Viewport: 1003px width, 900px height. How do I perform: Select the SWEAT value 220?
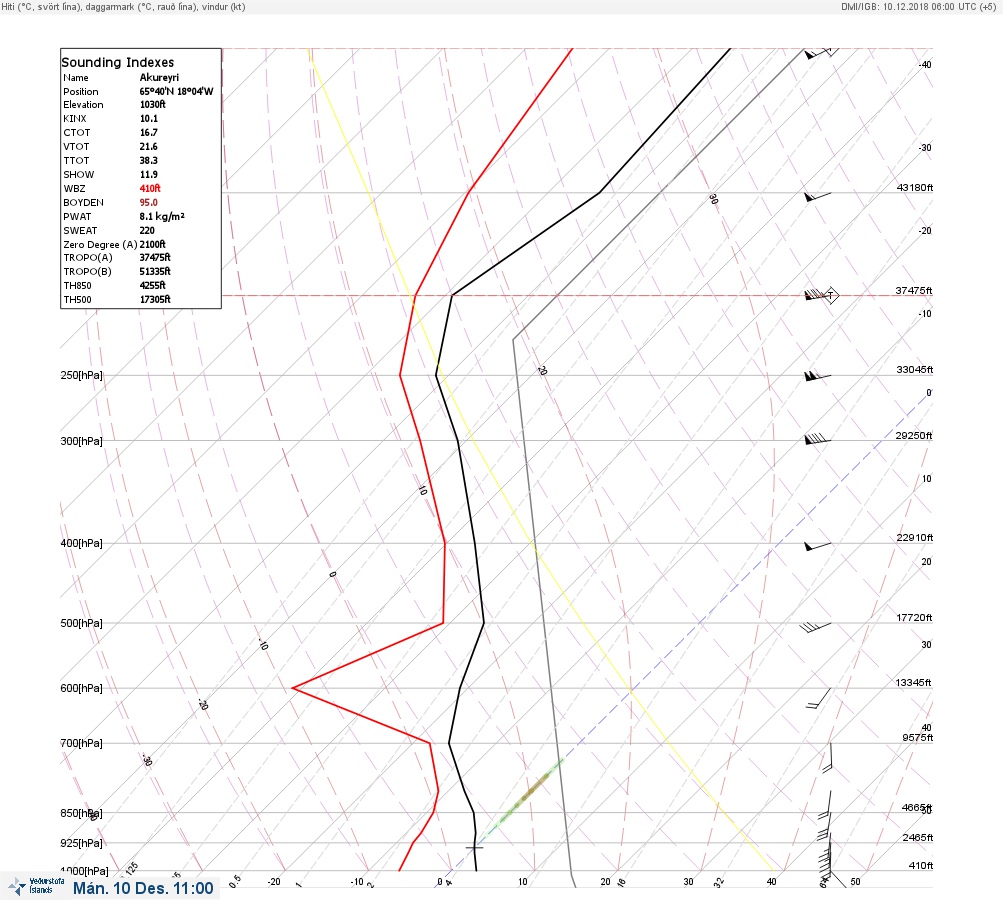(147, 230)
